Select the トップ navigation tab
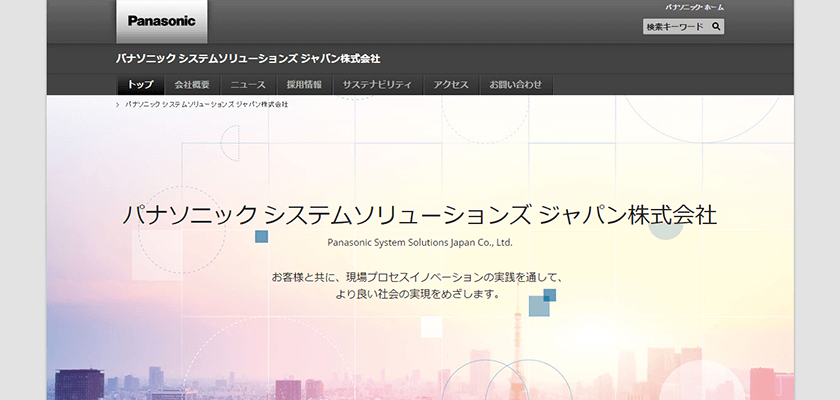The height and width of the screenshot is (400, 840). pyautogui.click(x=140, y=85)
